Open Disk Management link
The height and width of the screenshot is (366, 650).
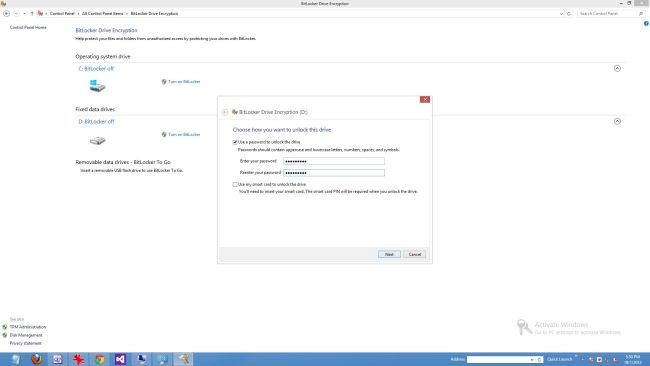coord(26,335)
